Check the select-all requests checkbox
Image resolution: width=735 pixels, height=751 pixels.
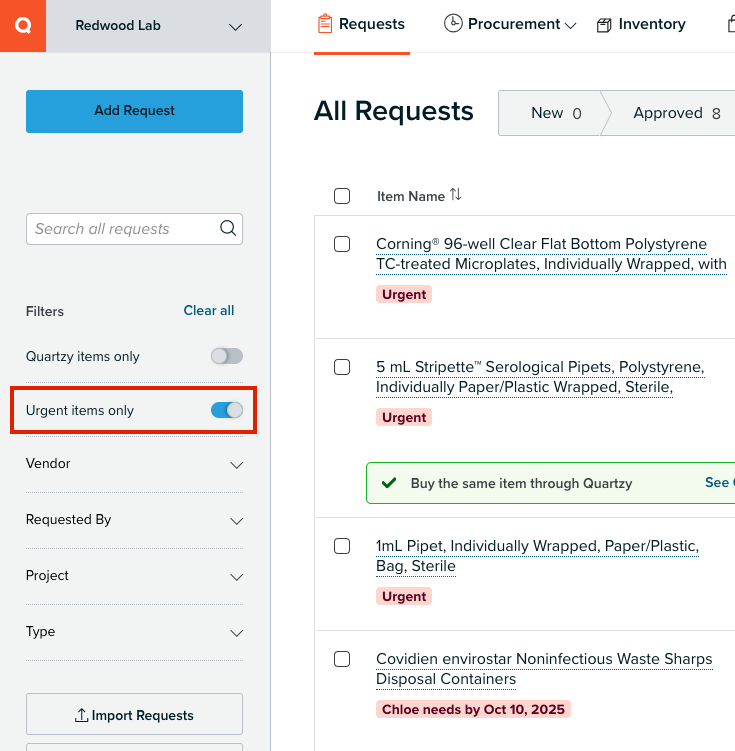pos(342,196)
